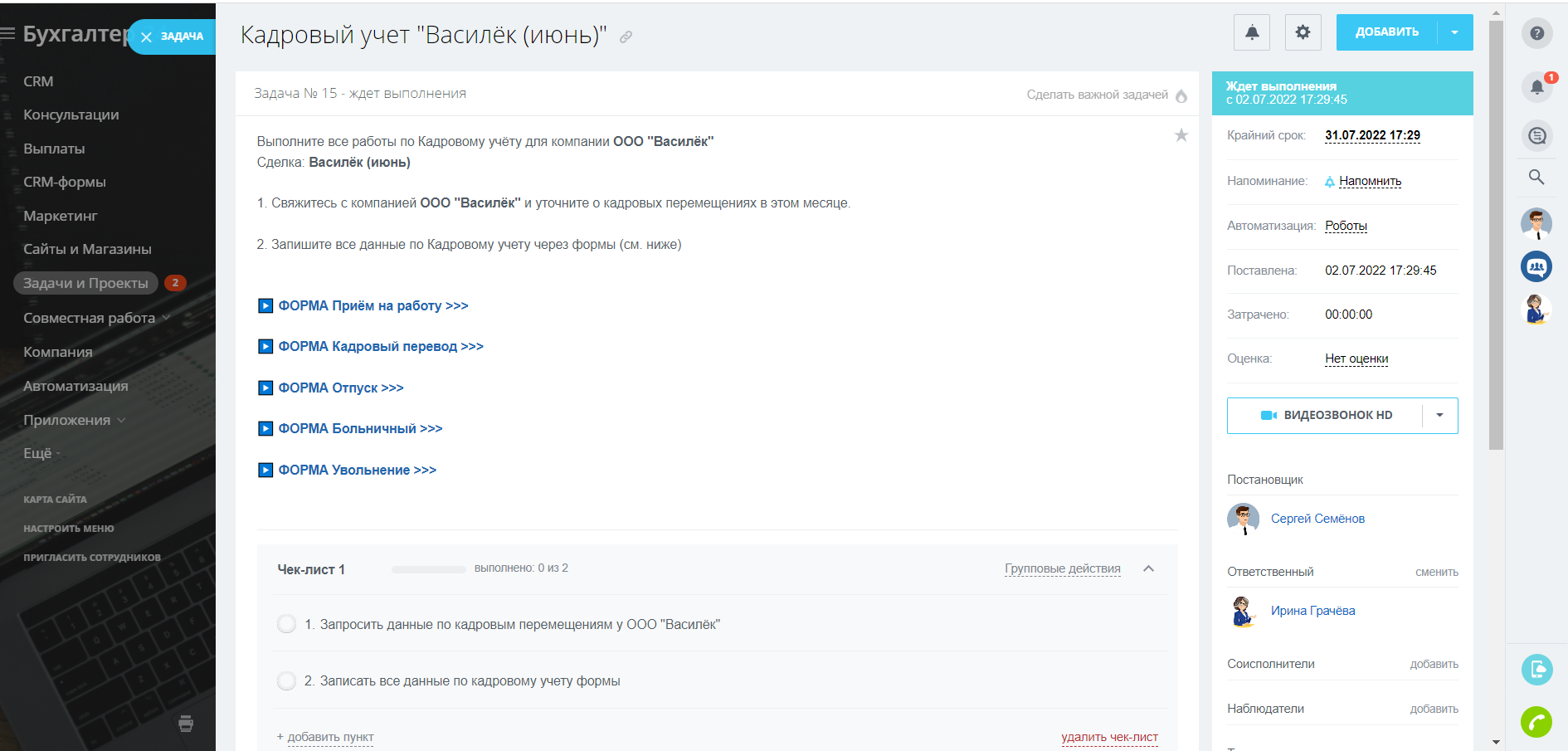This screenshot has height=751, width=1568.
Task: Mark task as favorite with star icon
Action: point(1181,135)
